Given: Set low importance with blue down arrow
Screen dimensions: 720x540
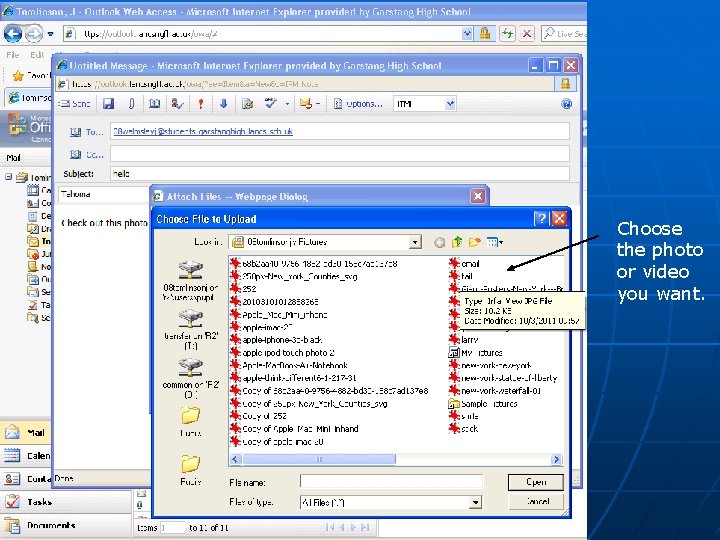Looking at the screenshot, I should point(224,104).
